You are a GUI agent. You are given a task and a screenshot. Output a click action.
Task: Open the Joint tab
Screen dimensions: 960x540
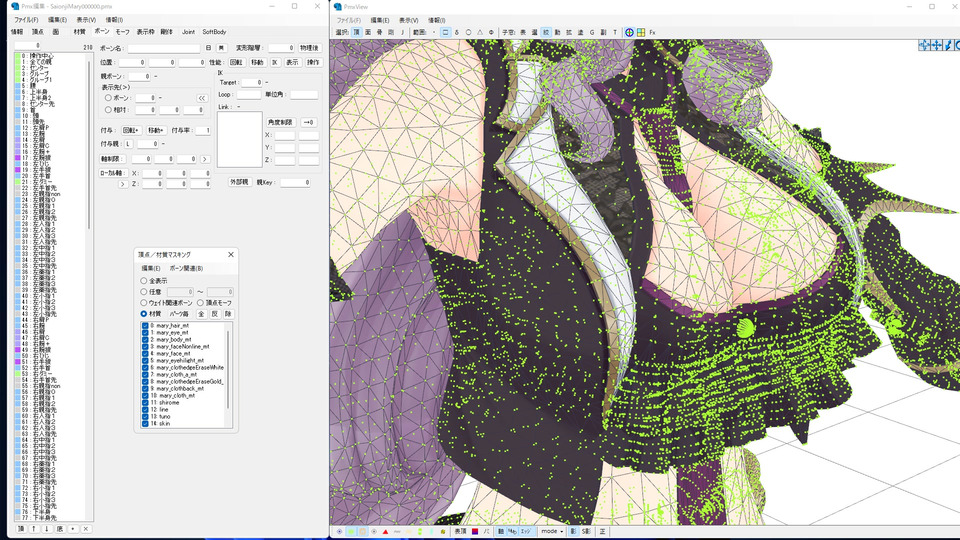tap(188, 32)
